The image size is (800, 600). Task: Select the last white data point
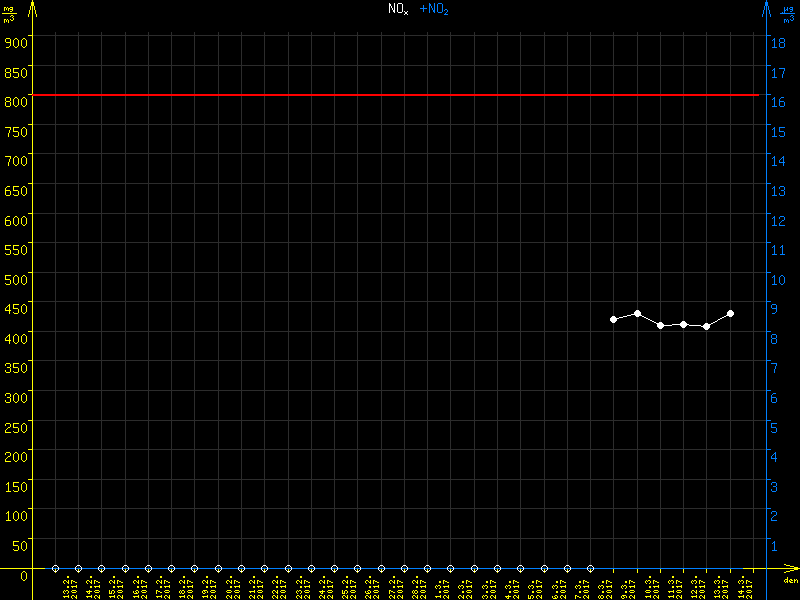click(x=731, y=313)
